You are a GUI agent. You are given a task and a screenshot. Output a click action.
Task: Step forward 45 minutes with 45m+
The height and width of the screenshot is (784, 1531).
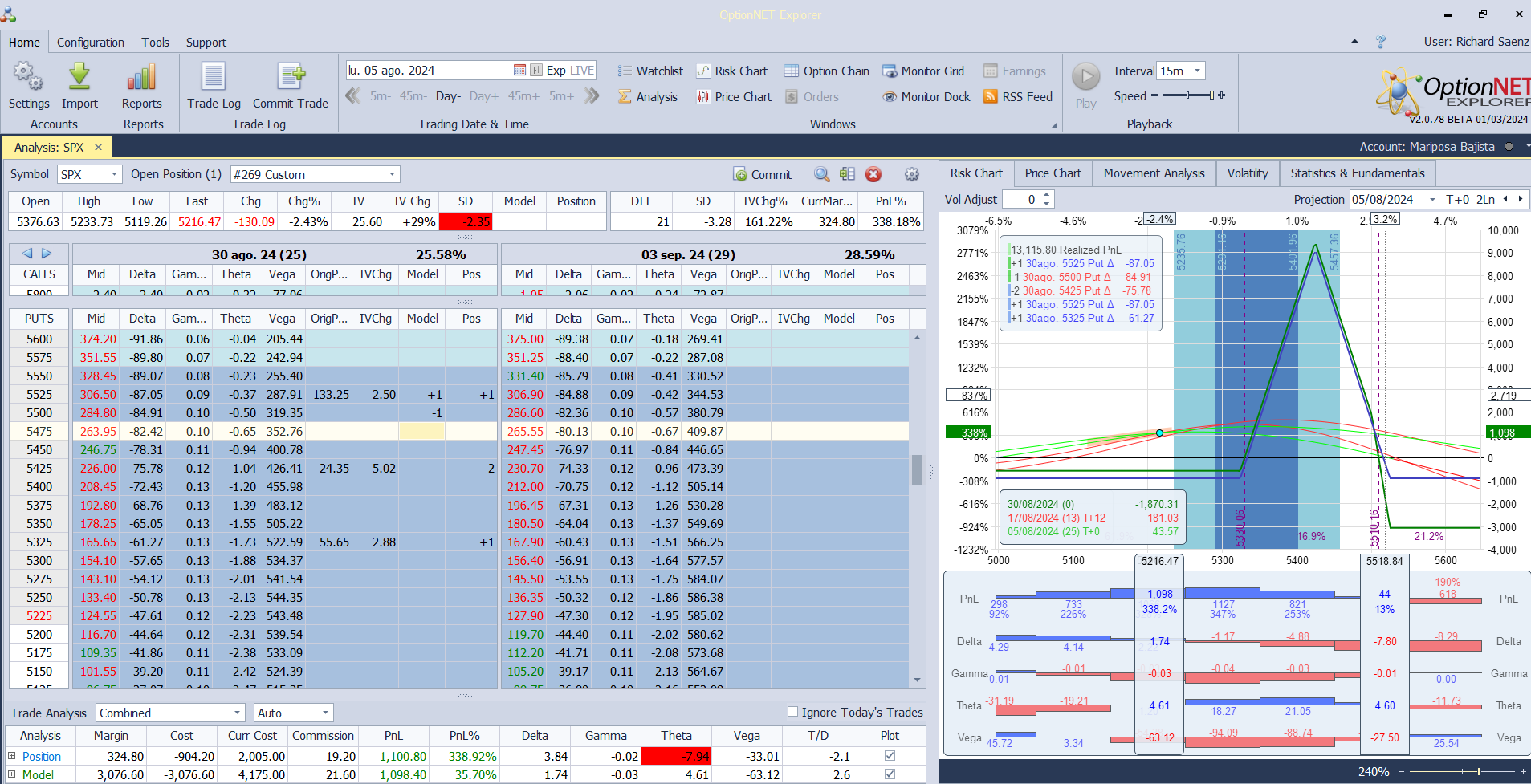click(x=523, y=96)
